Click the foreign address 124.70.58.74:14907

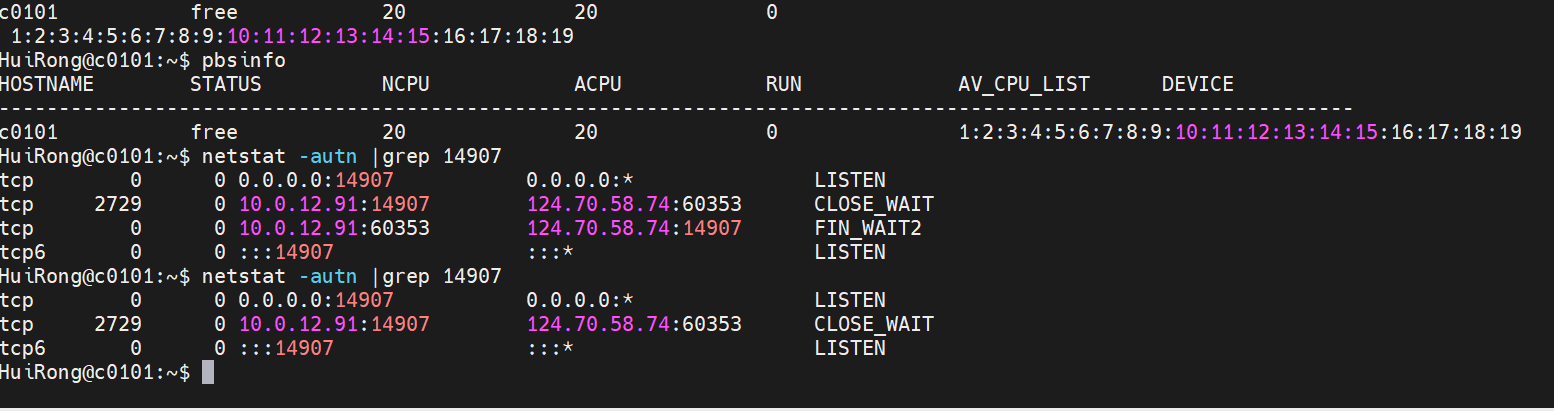tap(634, 228)
